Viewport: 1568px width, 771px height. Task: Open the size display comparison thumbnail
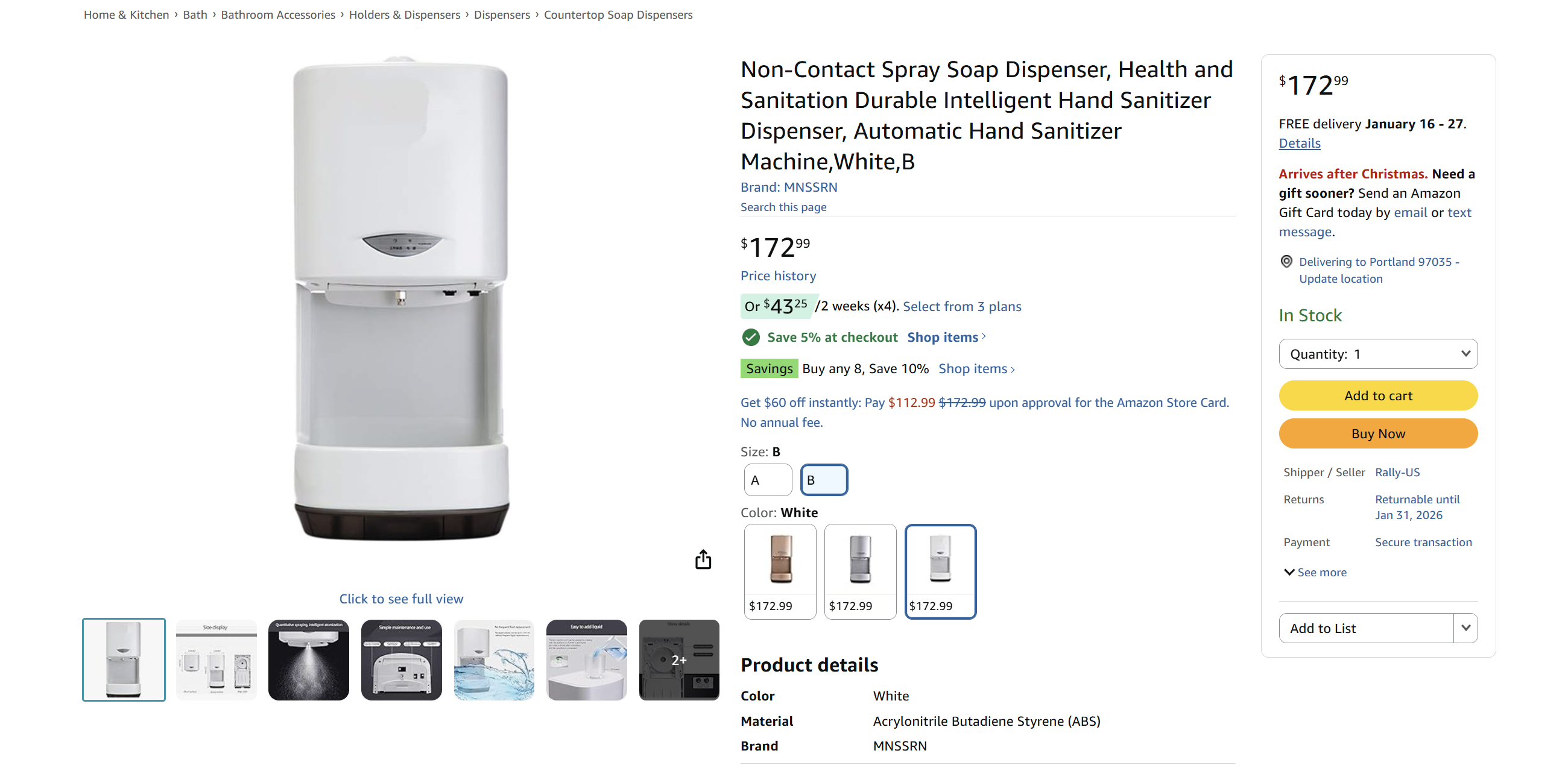coord(215,659)
